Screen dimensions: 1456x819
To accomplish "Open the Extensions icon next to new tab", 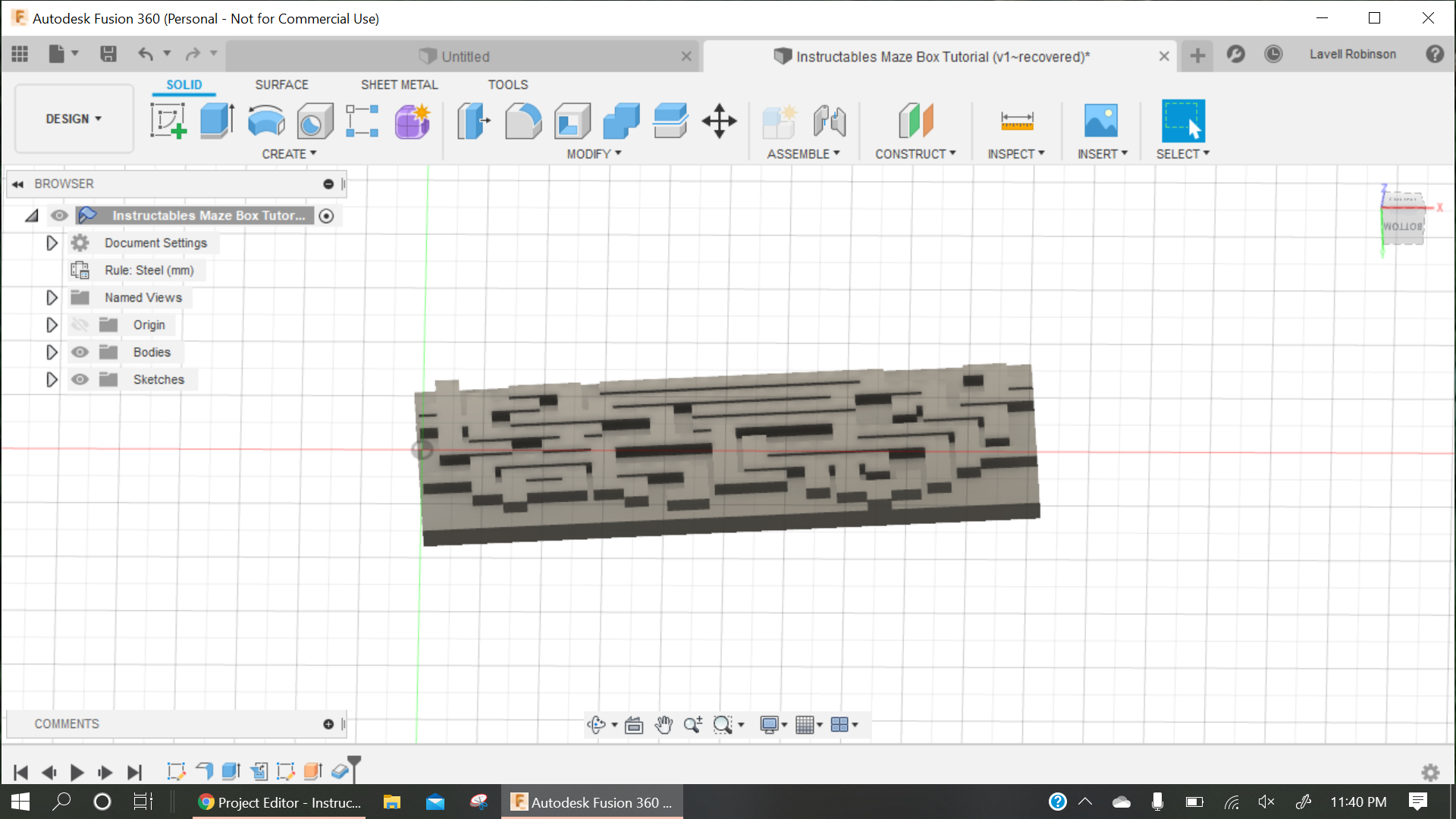I will click(1236, 54).
